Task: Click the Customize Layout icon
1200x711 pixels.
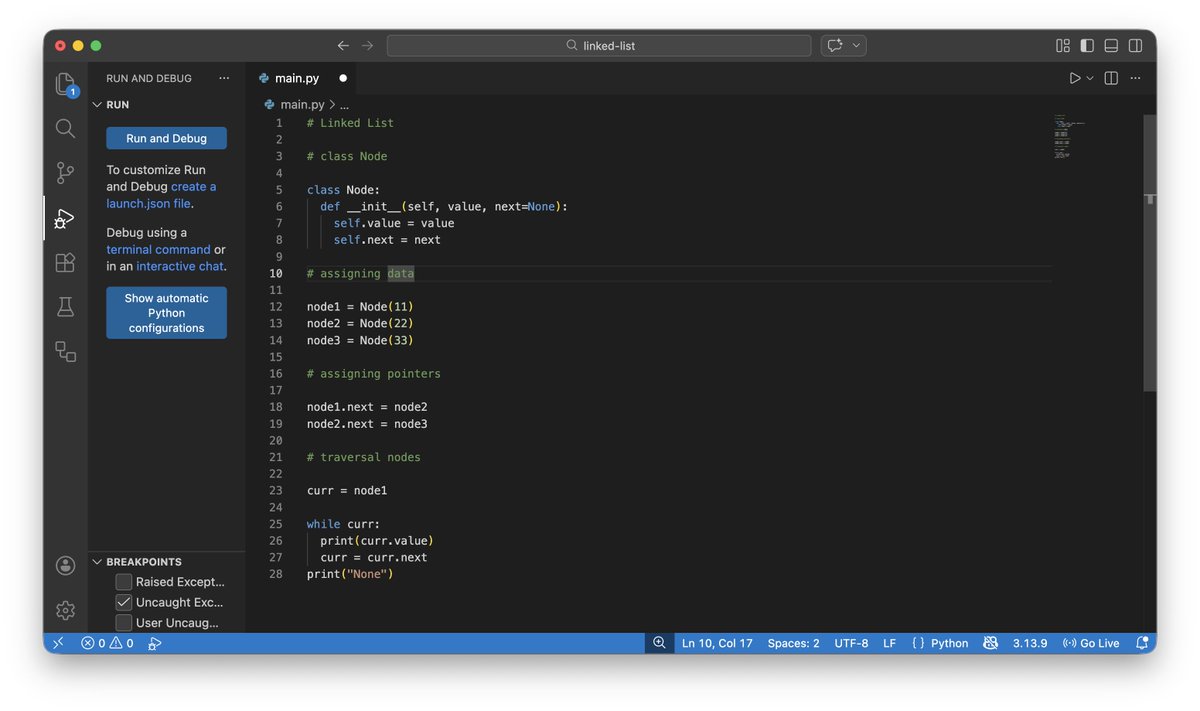Action: coord(1063,46)
